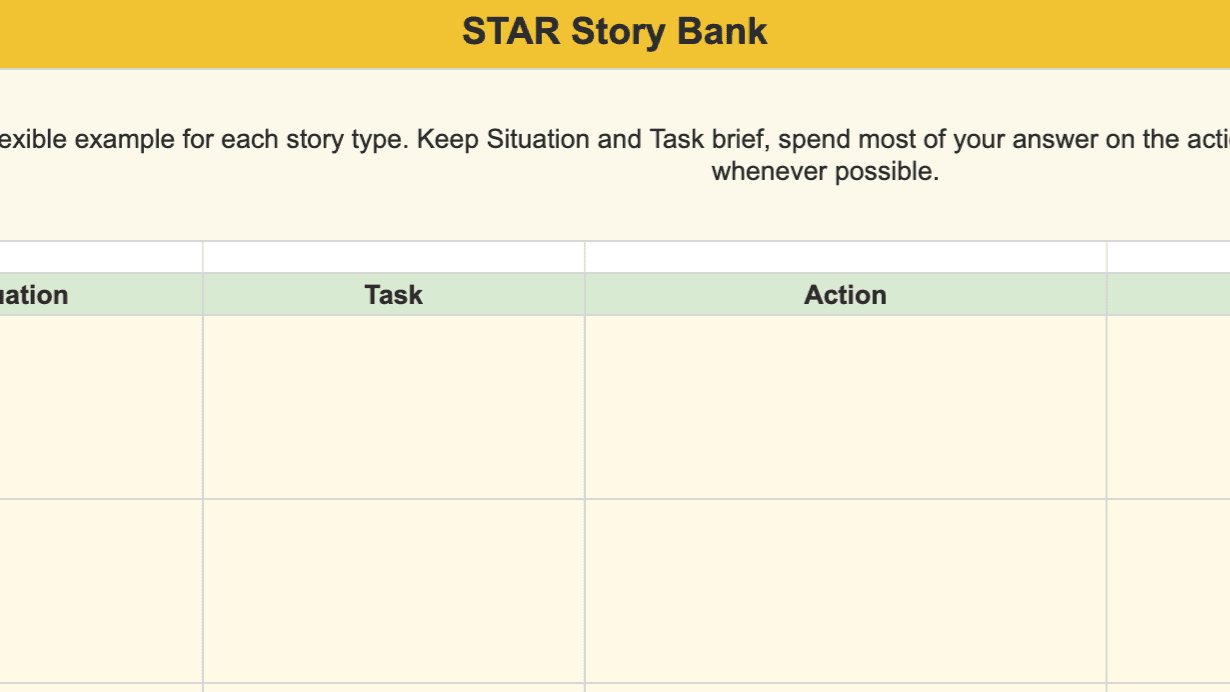Click the first empty cell under 'Action'
Image resolution: width=1230 pixels, height=692 pixels.
click(845, 407)
